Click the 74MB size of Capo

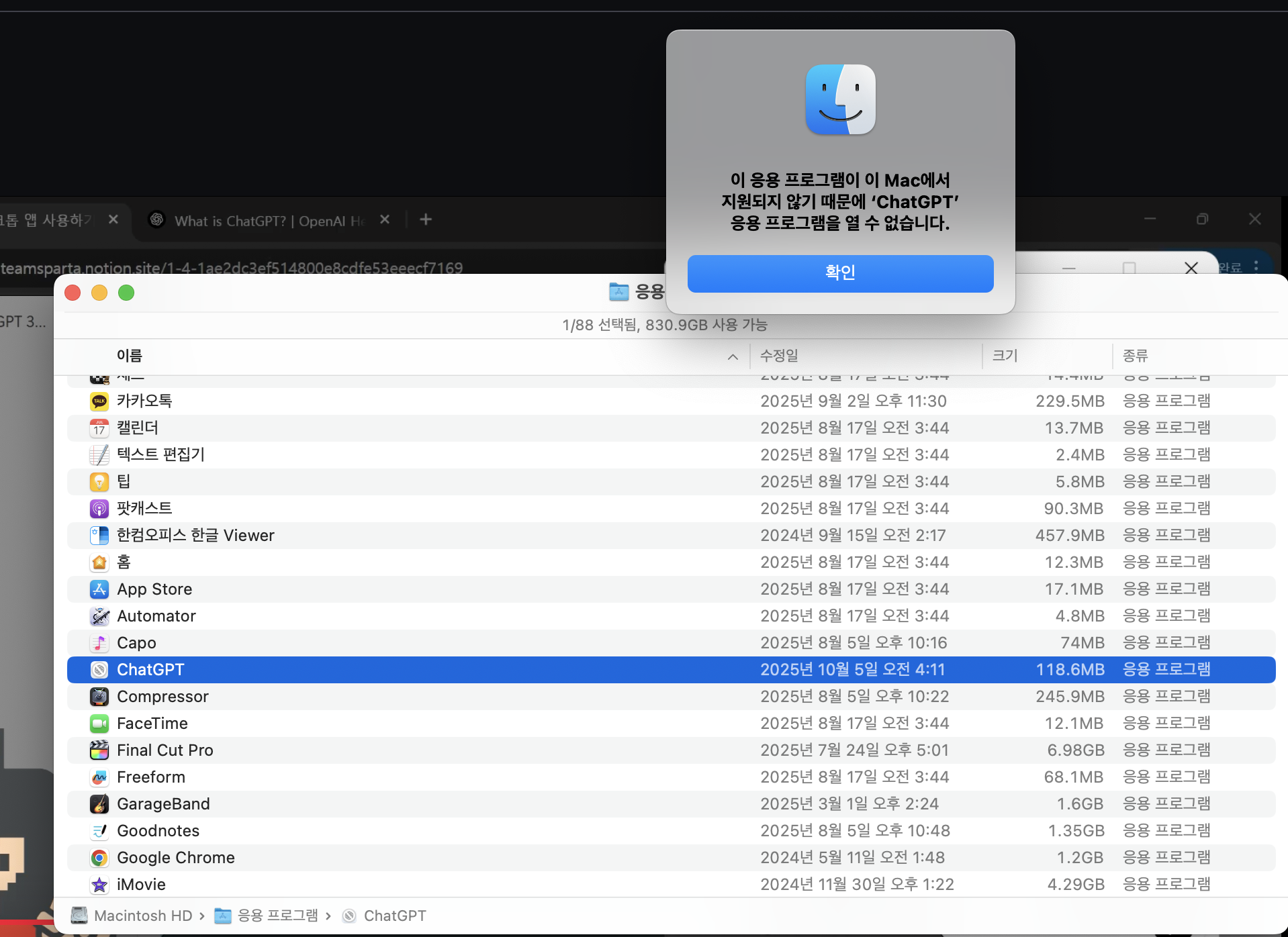(1083, 643)
